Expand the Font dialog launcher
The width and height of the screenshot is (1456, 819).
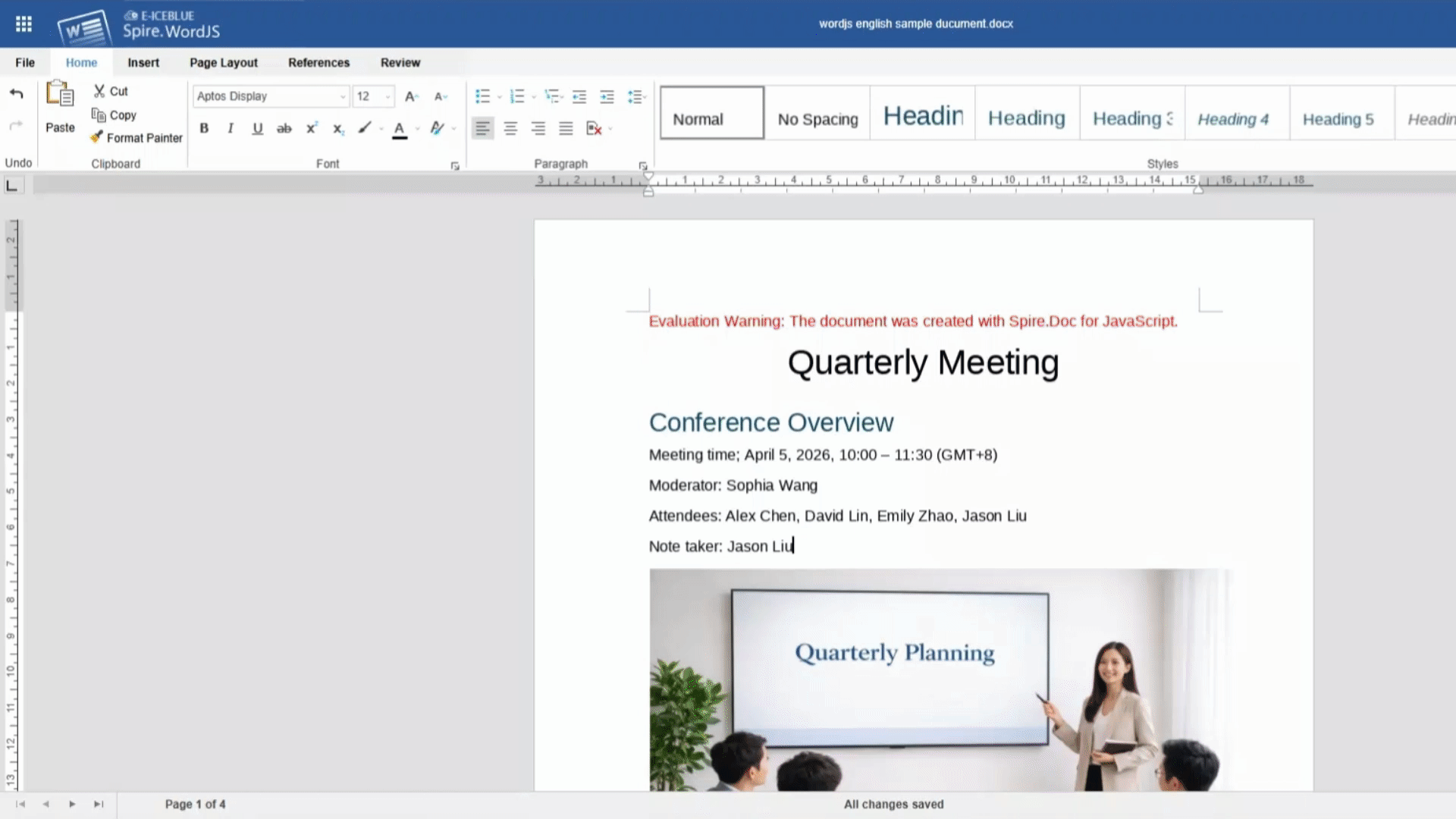455,166
